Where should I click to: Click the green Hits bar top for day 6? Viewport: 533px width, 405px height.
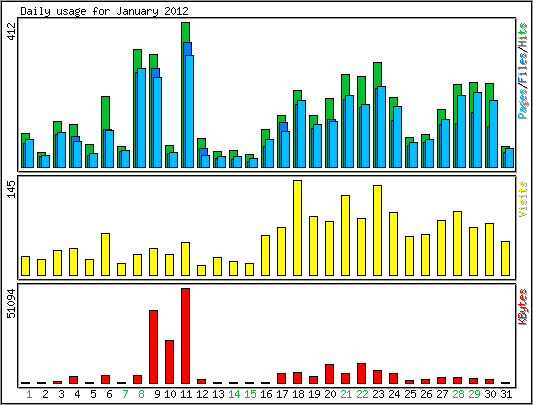point(106,113)
